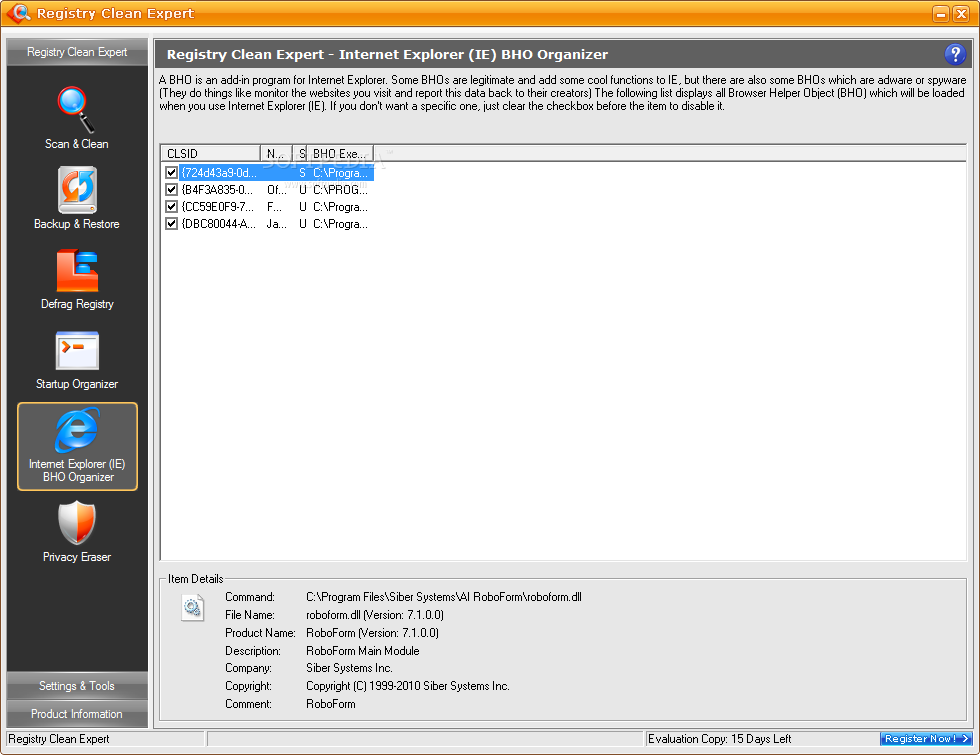Sort list by S column header

pyautogui.click(x=300, y=153)
